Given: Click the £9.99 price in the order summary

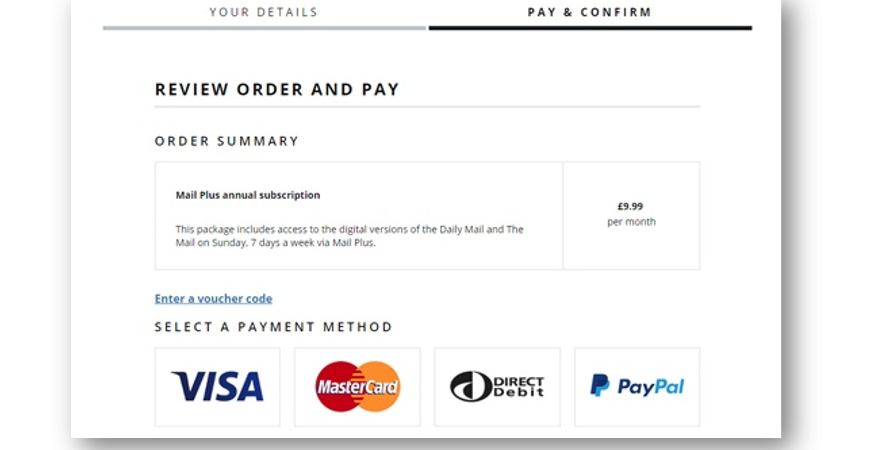Looking at the screenshot, I should click(631, 204).
